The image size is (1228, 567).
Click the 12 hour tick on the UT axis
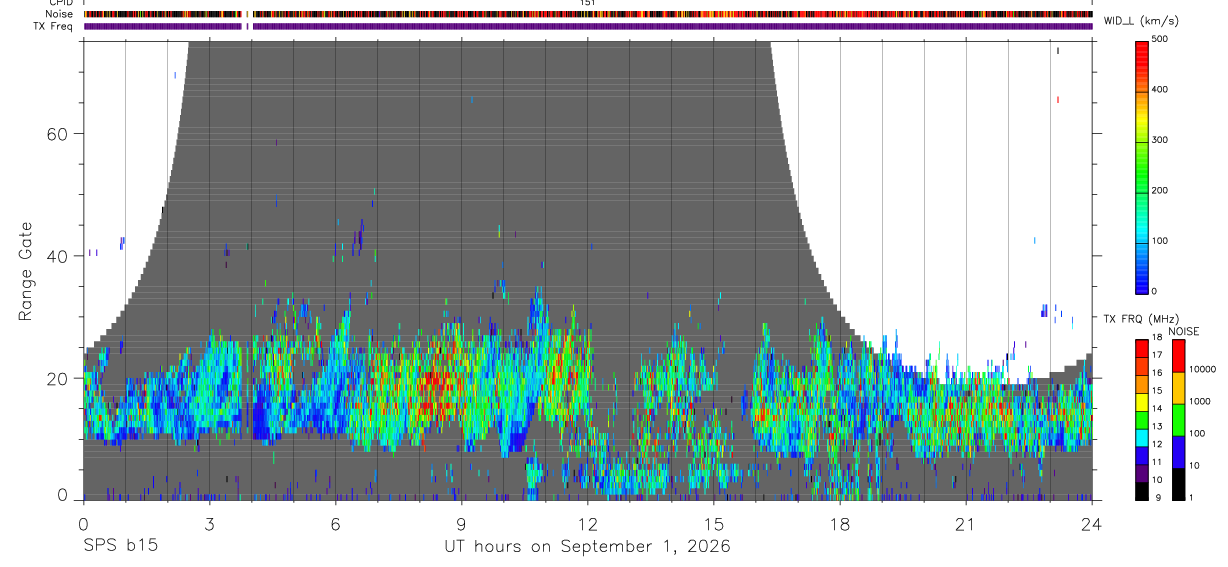click(x=587, y=521)
